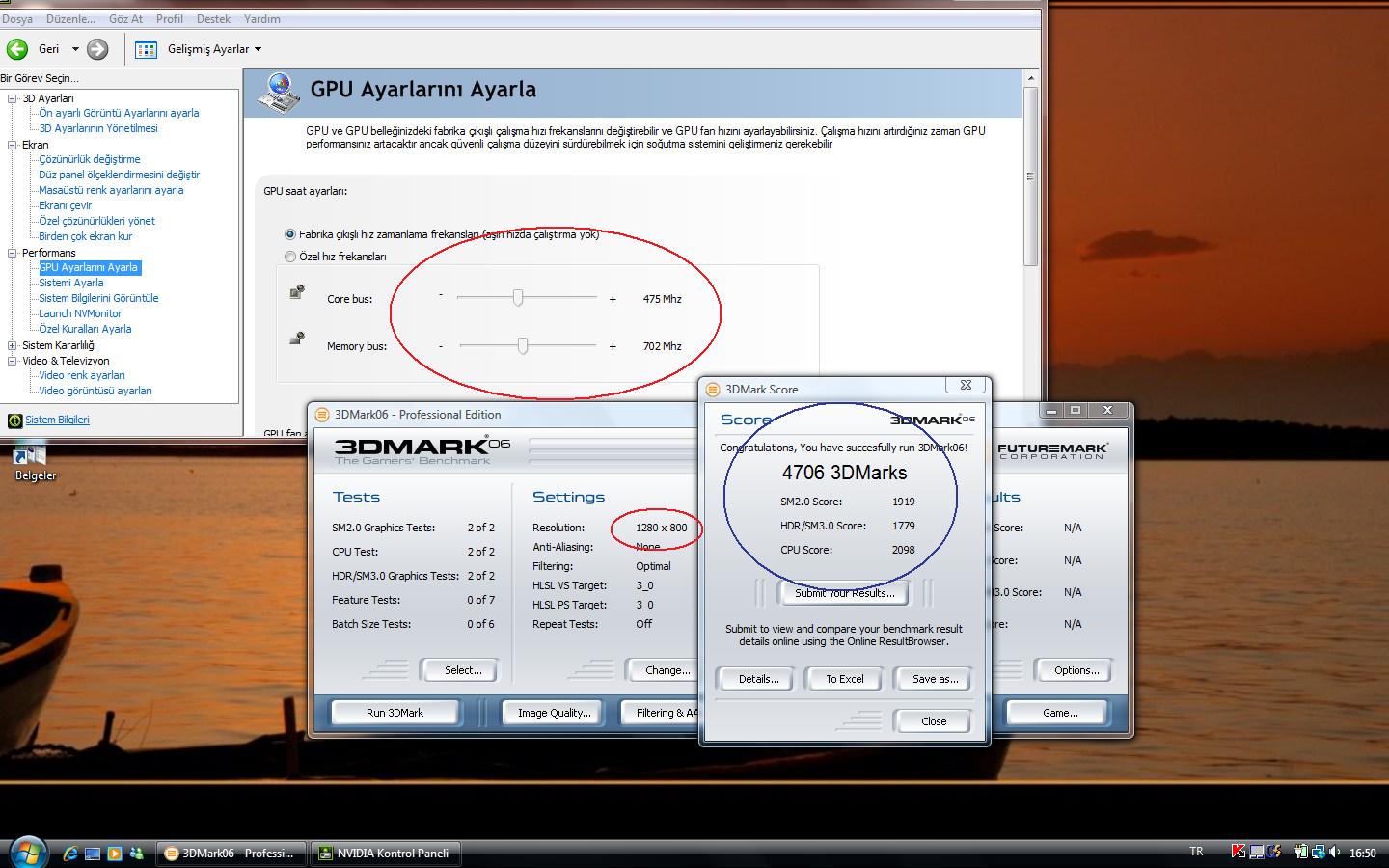Click the green Geri back arrow
The image size is (1389, 868).
click(x=17, y=49)
